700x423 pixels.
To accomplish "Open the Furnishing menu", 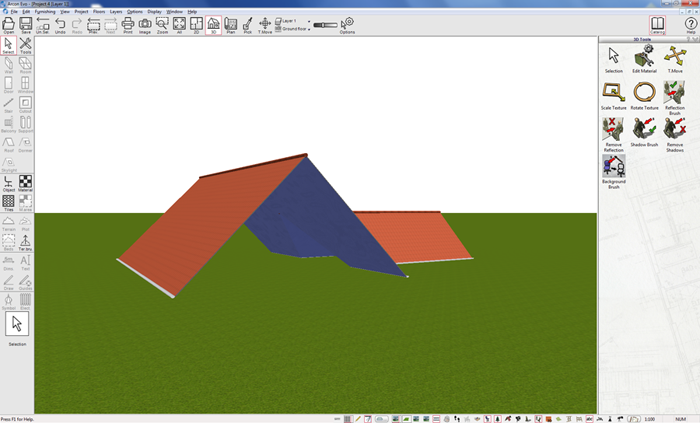I will pos(45,12).
